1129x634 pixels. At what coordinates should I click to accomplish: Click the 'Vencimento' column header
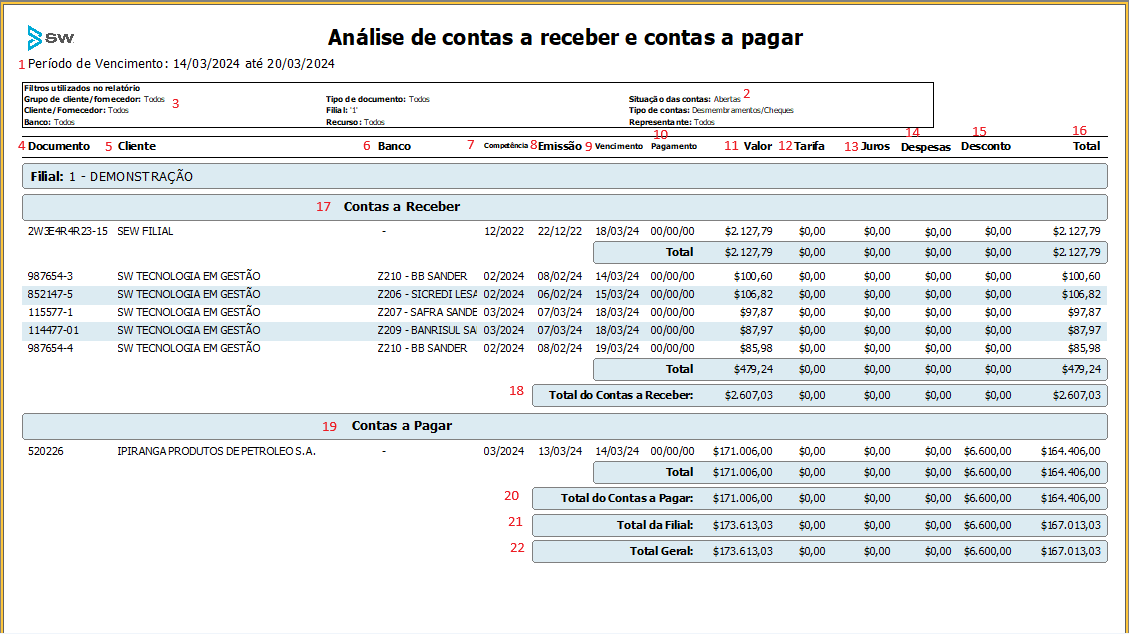tap(619, 146)
